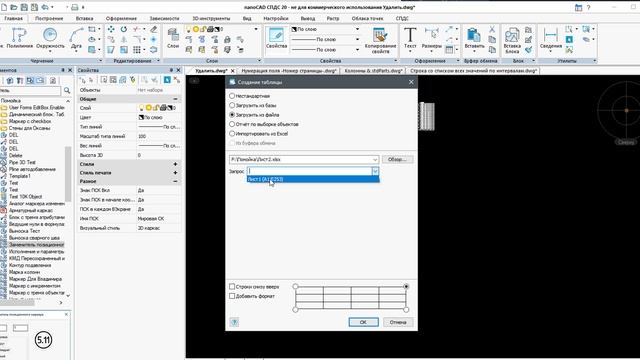640x360 pixels.
Task: Enable the Добавить формат checkbox
Action: click(x=232, y=296)
